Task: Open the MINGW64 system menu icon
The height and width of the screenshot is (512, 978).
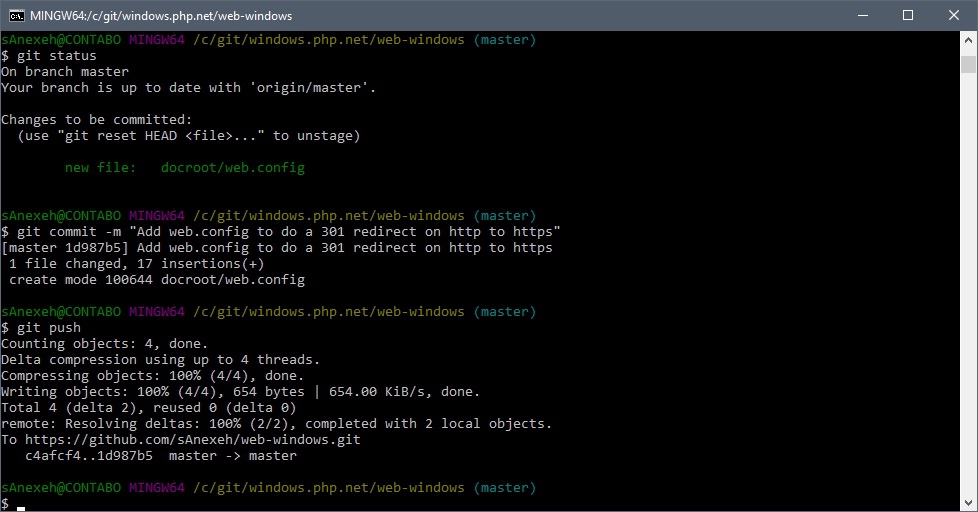Action: (x=17, y=15)
